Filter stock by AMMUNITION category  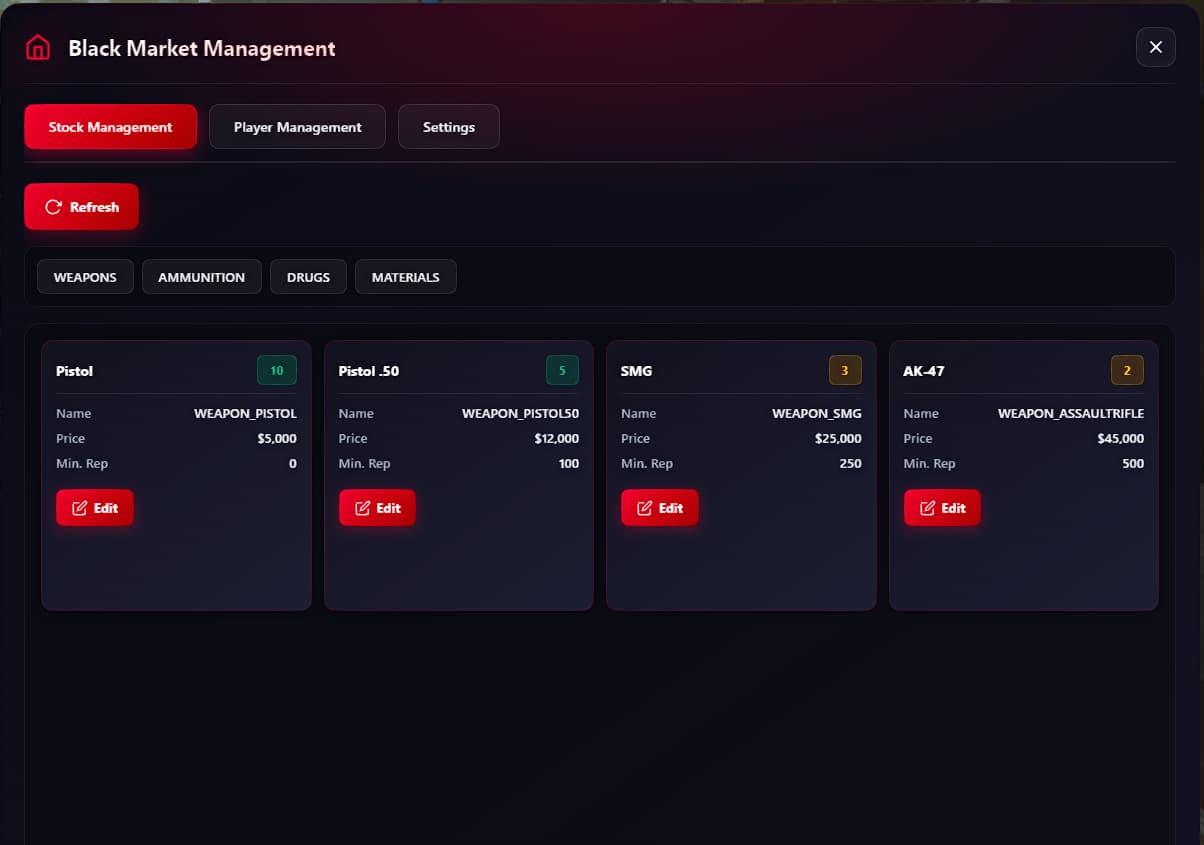[201, 277]
